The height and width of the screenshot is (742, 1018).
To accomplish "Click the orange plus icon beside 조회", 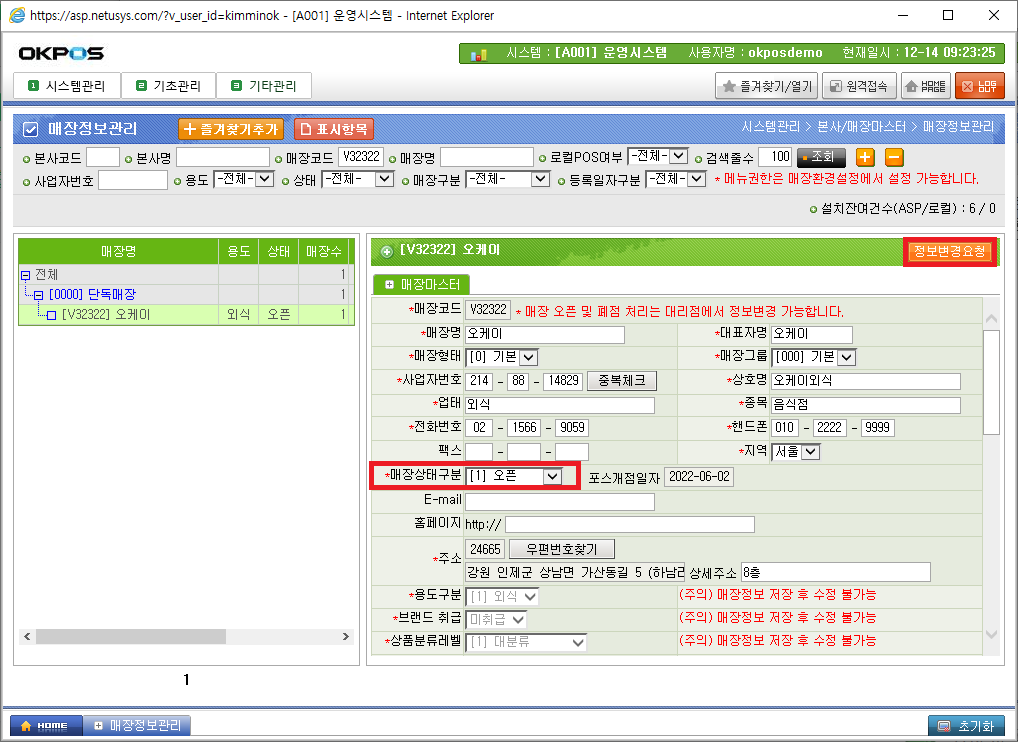I will point(865,157).
